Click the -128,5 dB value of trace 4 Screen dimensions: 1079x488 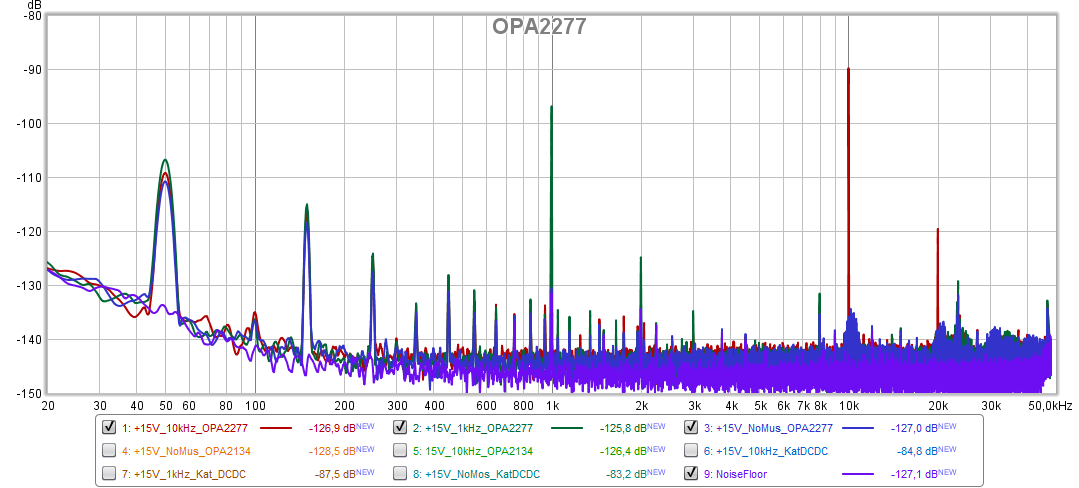[332, 451]
